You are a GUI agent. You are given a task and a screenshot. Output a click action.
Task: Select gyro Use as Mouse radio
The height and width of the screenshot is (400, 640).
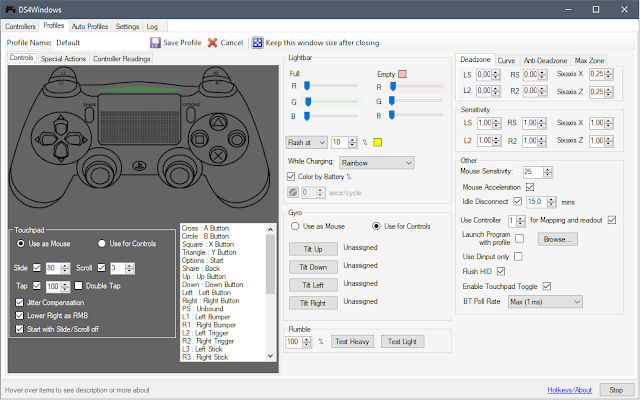point(295,226)
